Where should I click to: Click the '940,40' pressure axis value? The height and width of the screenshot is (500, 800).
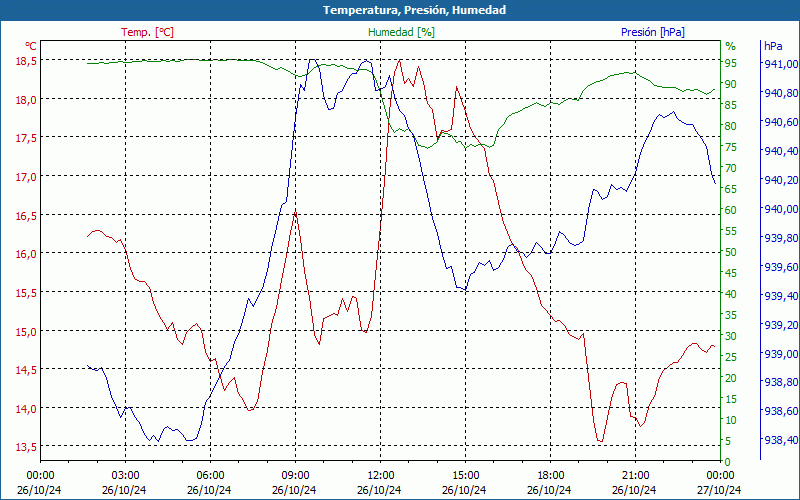(x=779, y=151)
